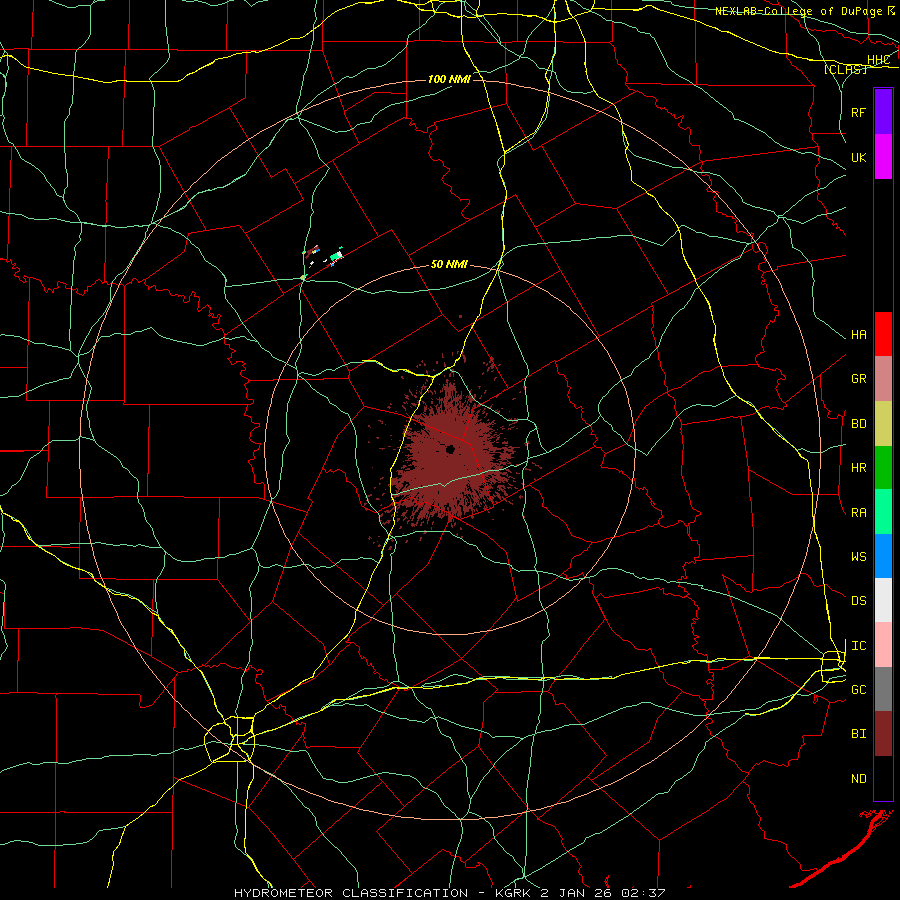
Task: Click the GR legend label
Action: [x=859, y=379]
